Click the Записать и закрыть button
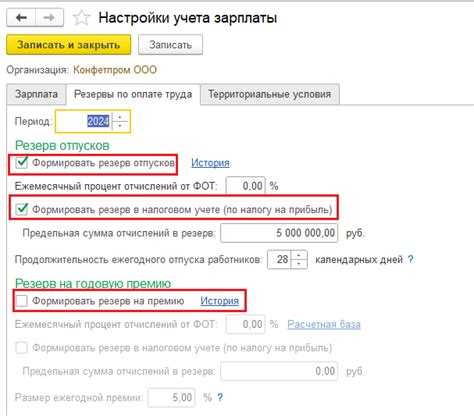 tap(68, 45)
